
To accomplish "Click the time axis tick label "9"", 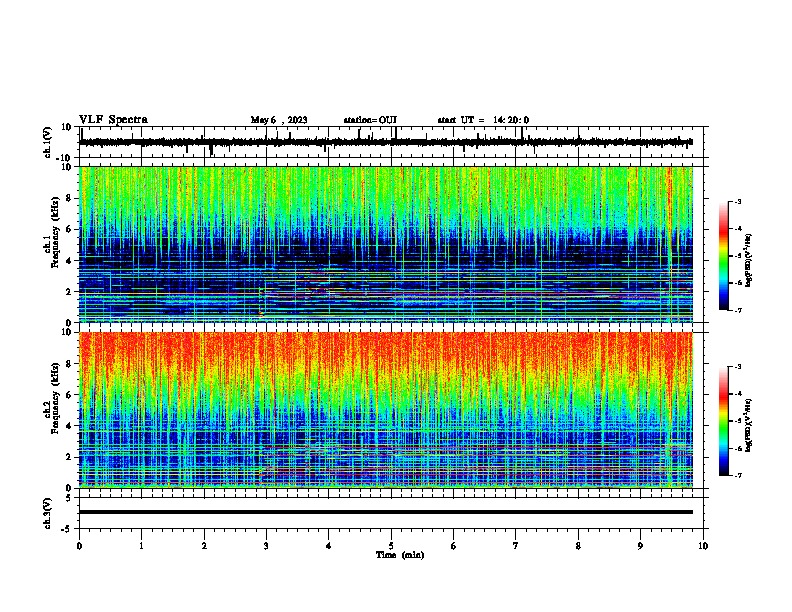I will 640,546.
